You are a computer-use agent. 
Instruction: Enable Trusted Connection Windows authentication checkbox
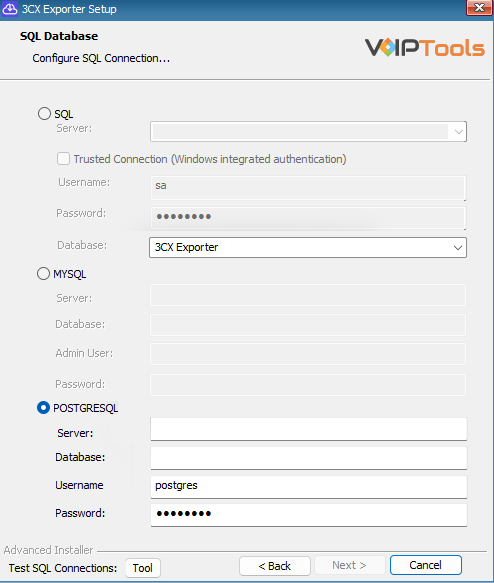(64, 159)
